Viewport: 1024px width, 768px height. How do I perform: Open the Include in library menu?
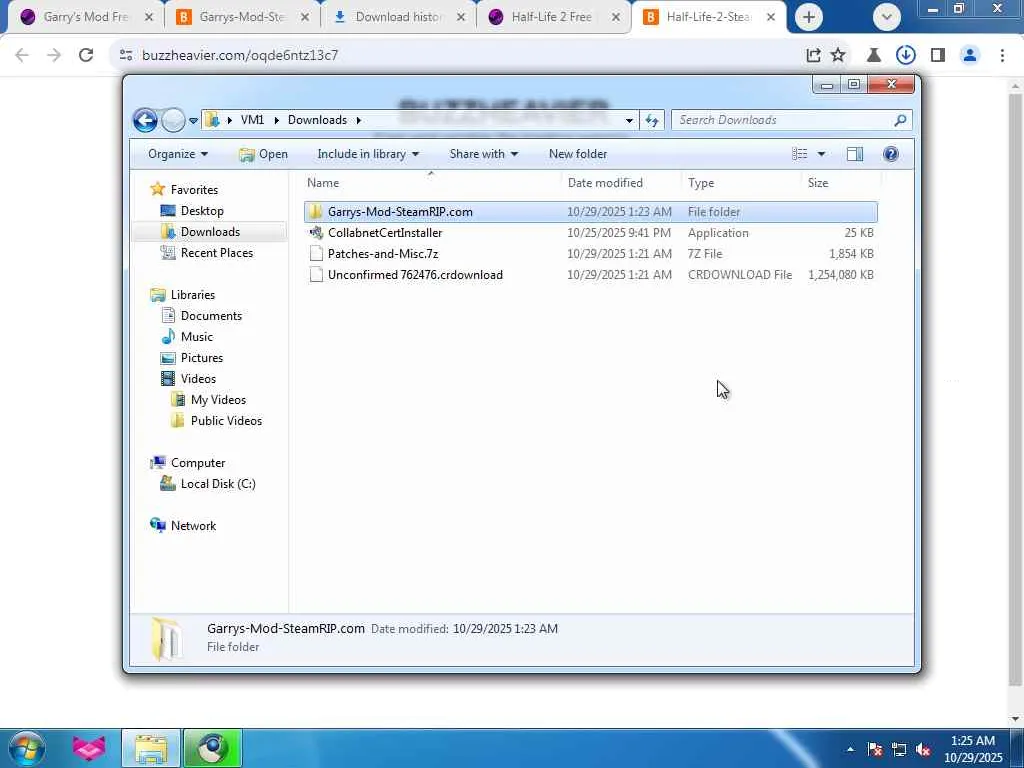[368, 154]
